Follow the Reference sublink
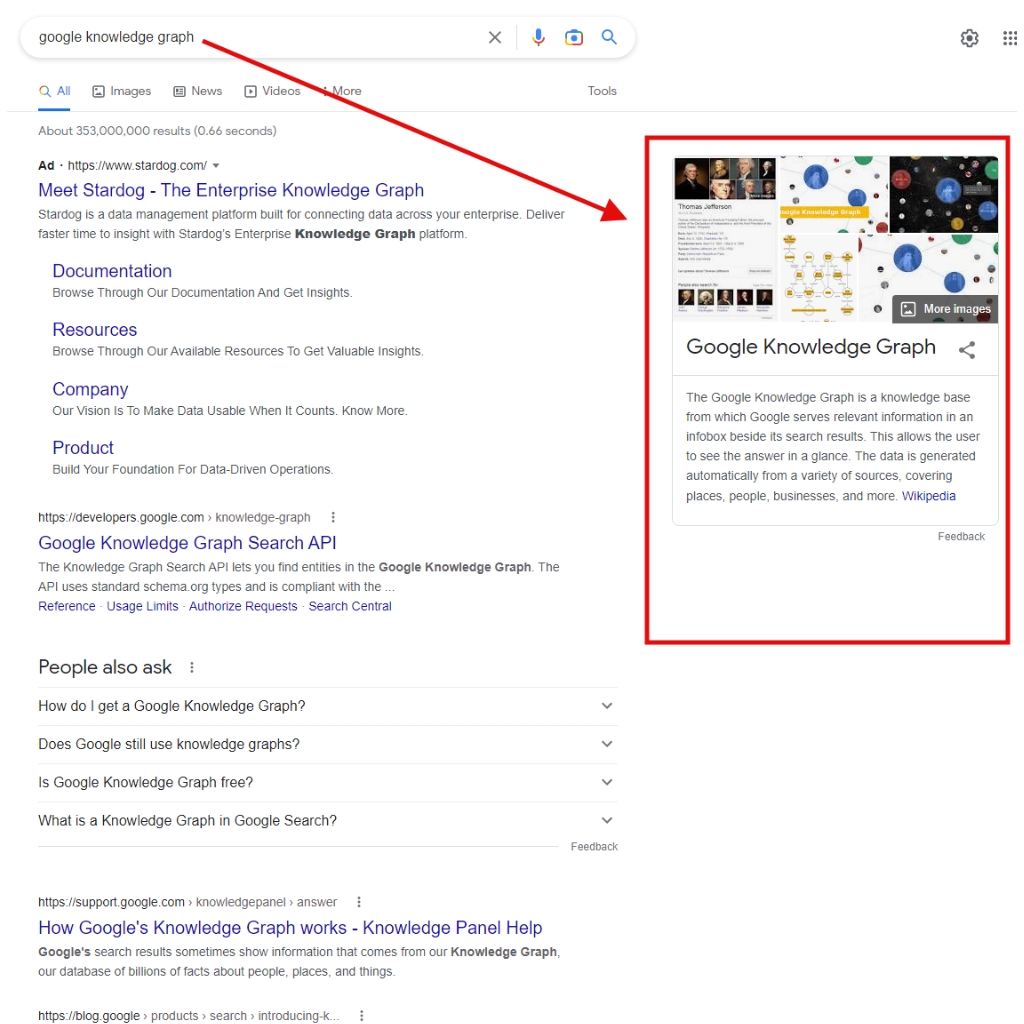This screenshot has height=1024, width=1024. (67, 606)
